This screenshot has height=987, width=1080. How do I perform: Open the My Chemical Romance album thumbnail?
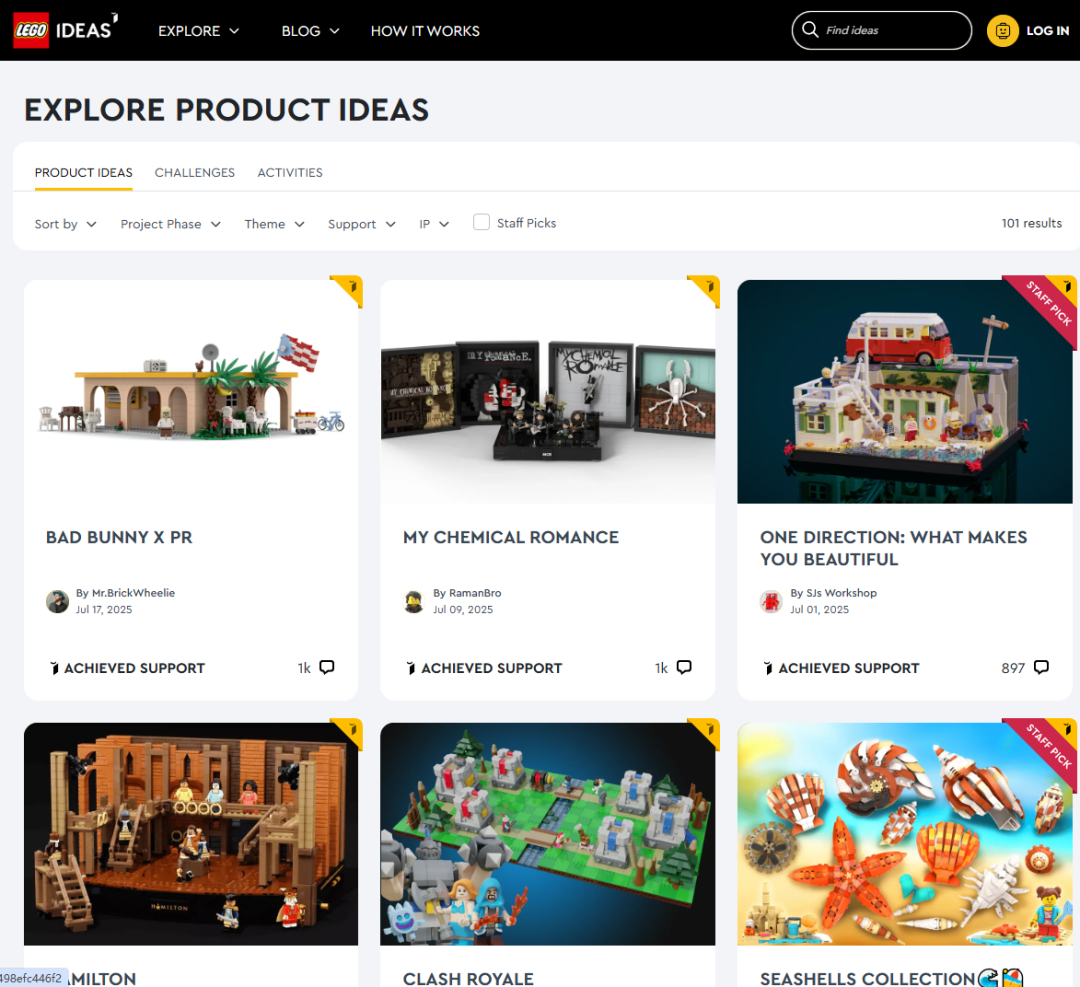point(548,392)
